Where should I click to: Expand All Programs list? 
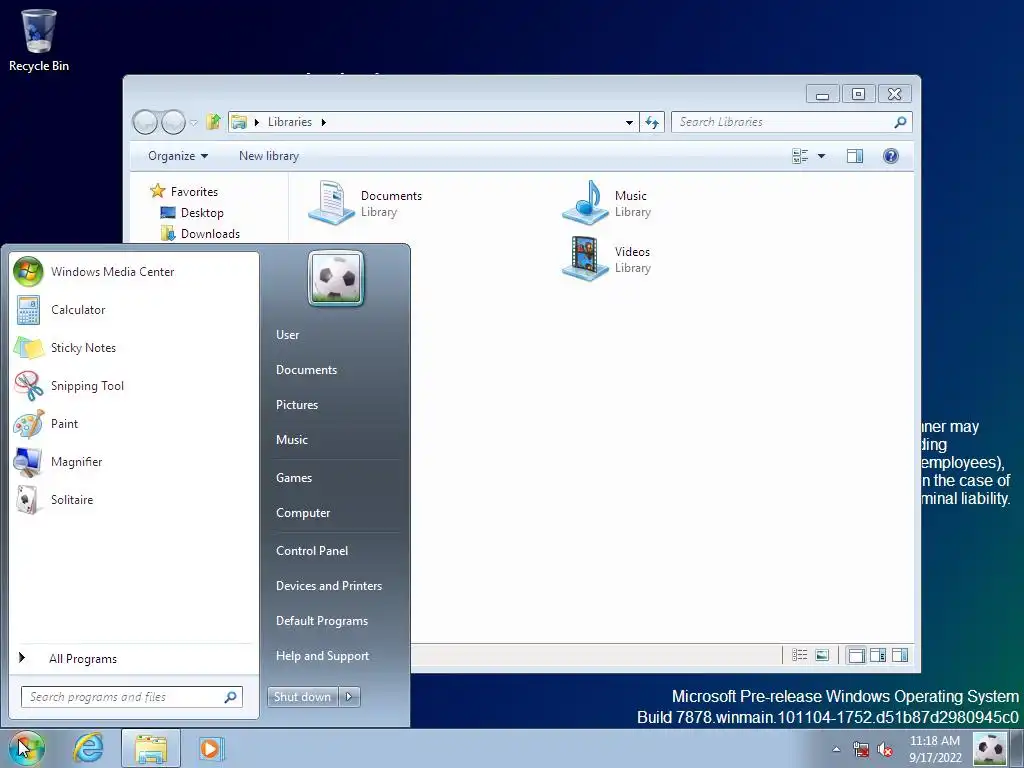[134, 658]
